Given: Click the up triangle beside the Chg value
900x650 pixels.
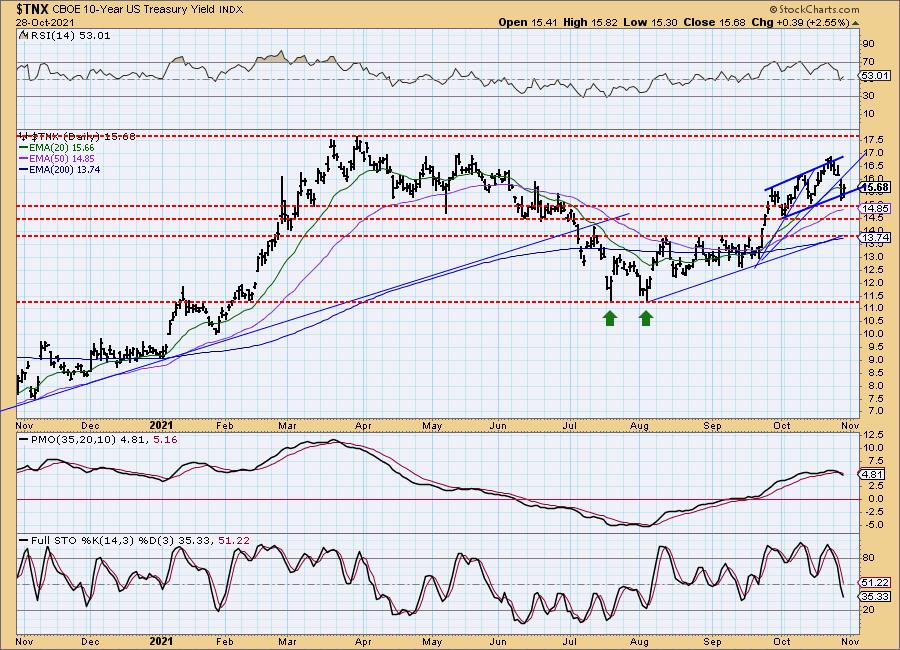Looking at the screenshot, I should 855,23.
